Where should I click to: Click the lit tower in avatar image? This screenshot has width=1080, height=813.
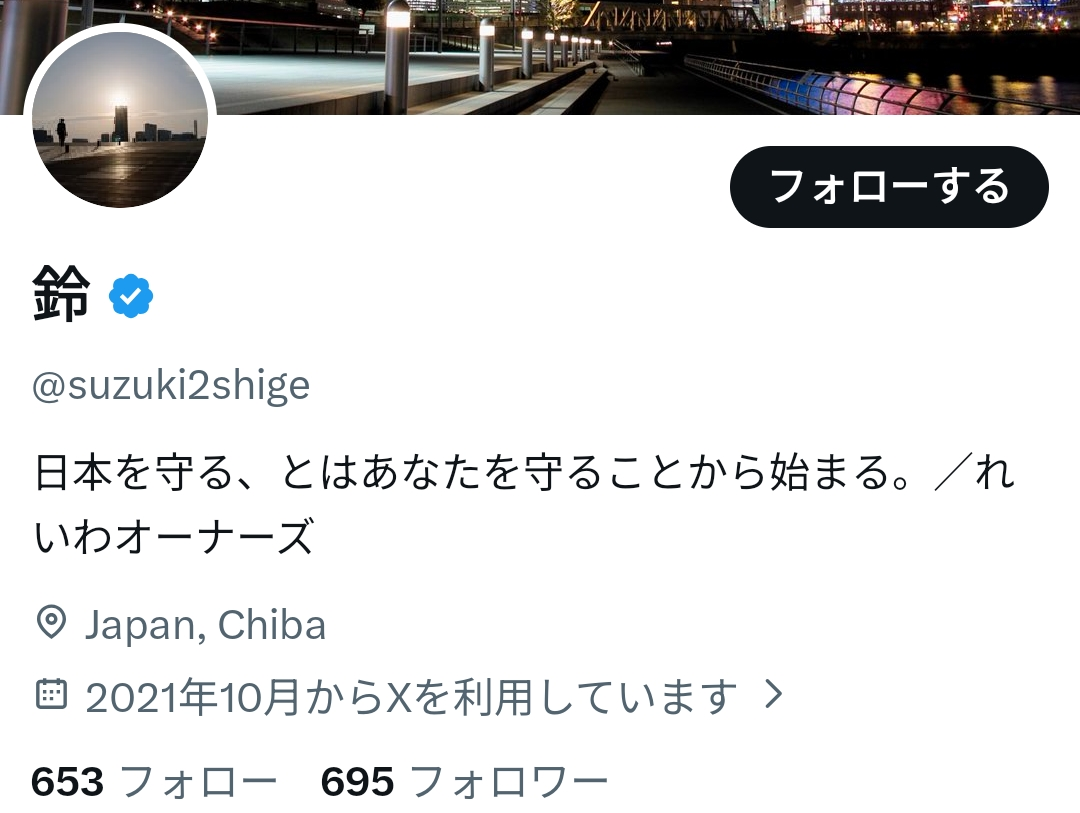click(121, 122)
